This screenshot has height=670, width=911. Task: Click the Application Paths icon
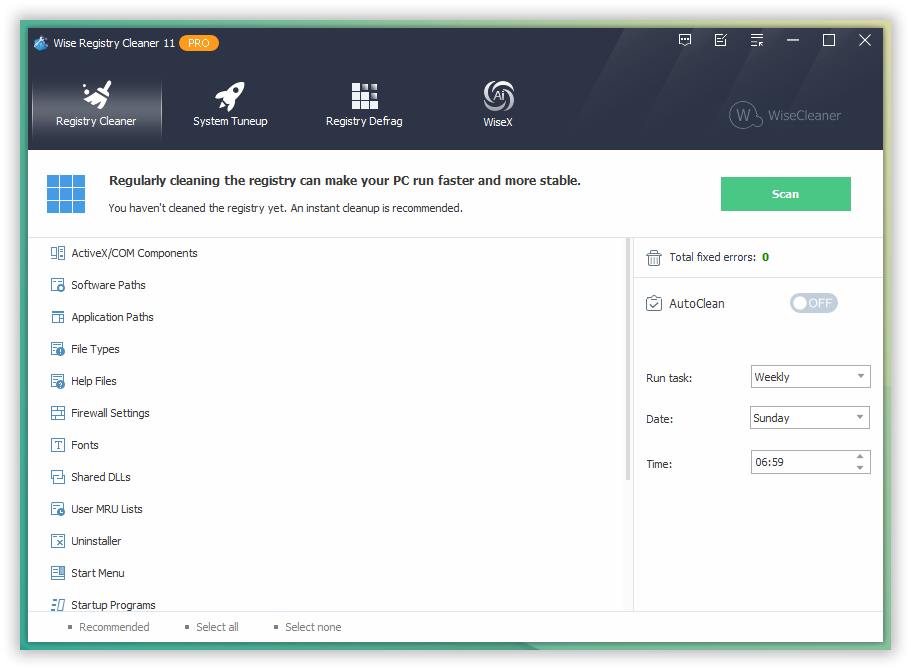coord(58,317)
